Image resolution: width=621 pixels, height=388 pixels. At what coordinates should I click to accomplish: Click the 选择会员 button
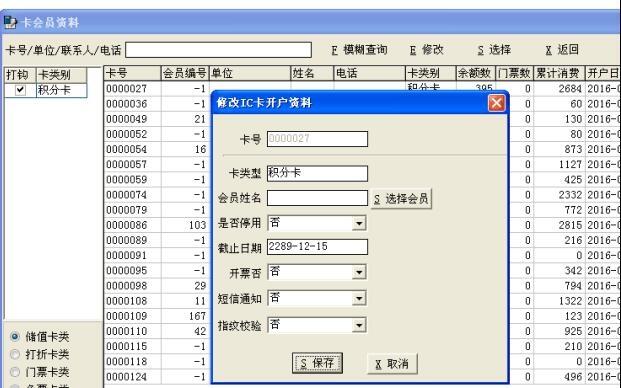tap(401, 199)
